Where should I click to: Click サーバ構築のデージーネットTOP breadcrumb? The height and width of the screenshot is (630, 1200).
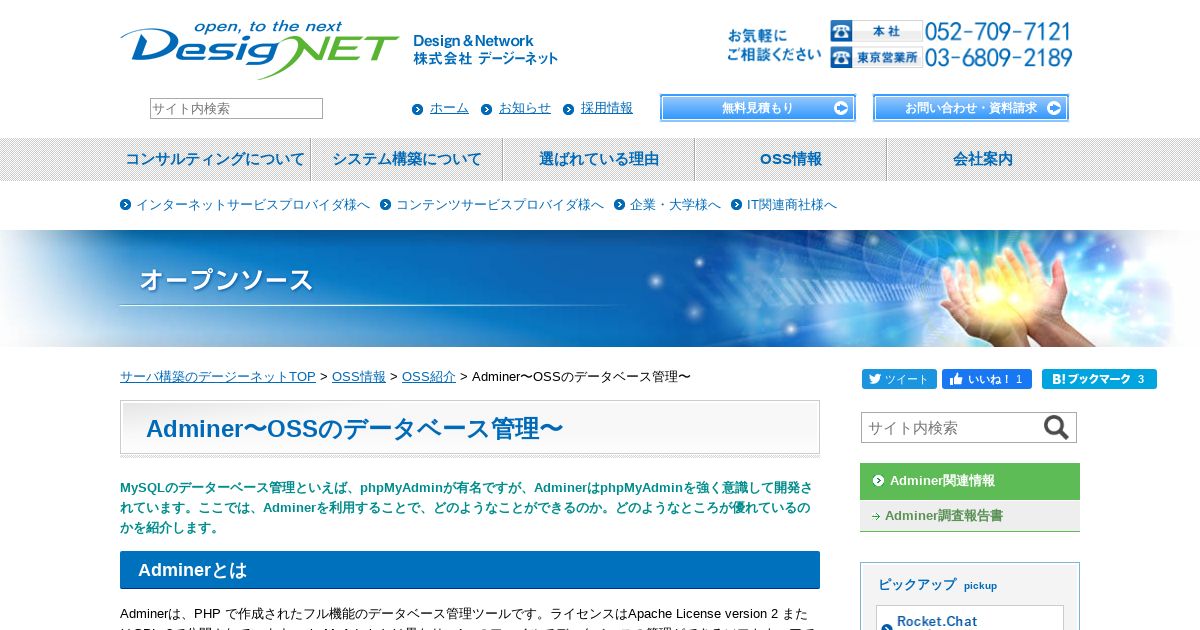coord(218,377)
